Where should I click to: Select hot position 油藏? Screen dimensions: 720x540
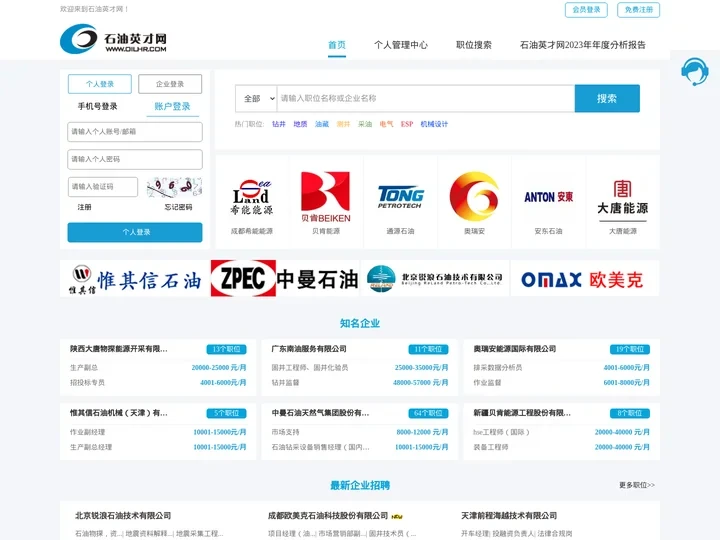[x=321, y=124]
